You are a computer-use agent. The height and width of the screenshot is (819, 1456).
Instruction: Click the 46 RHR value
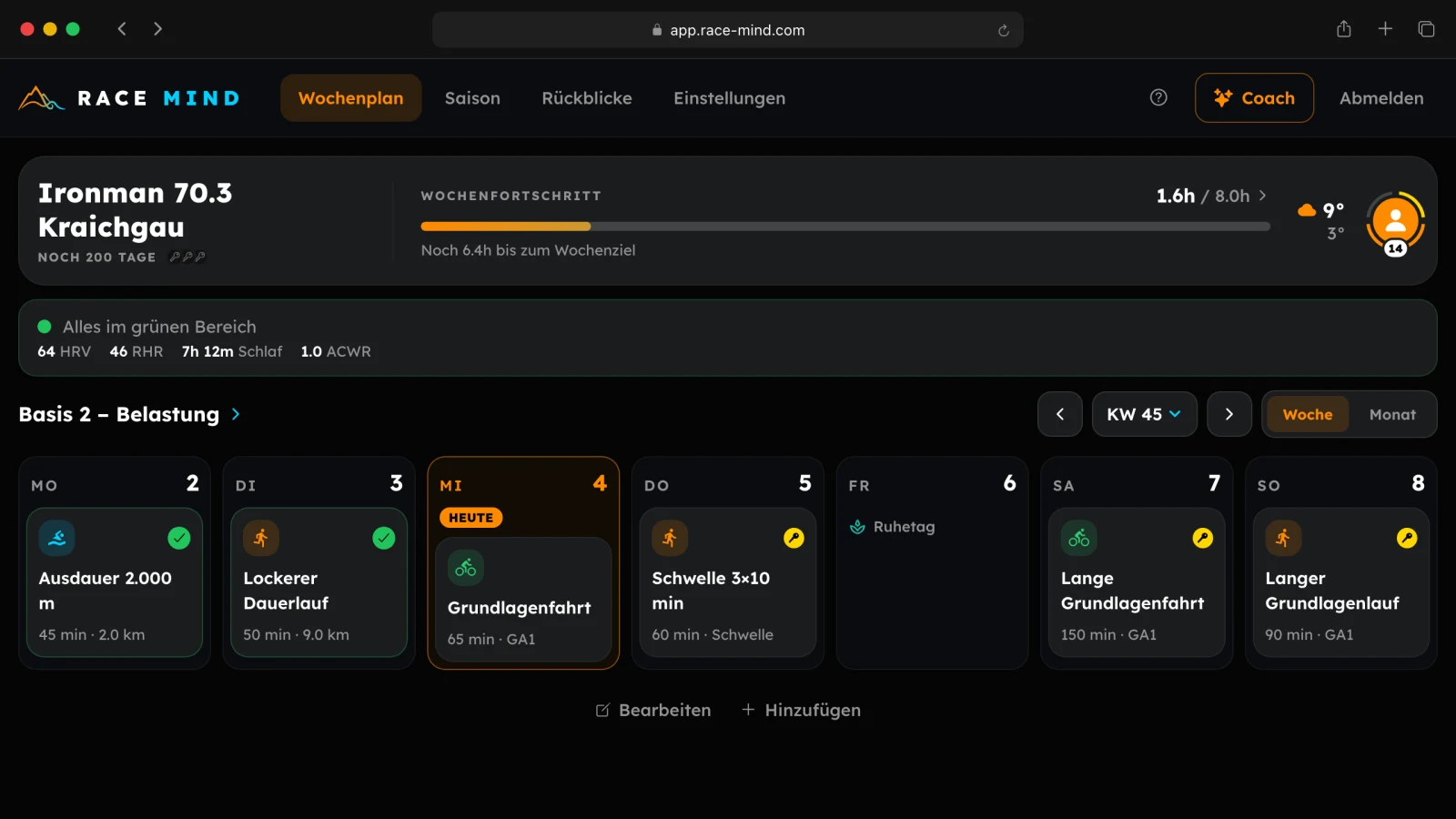tap(136, 351)
